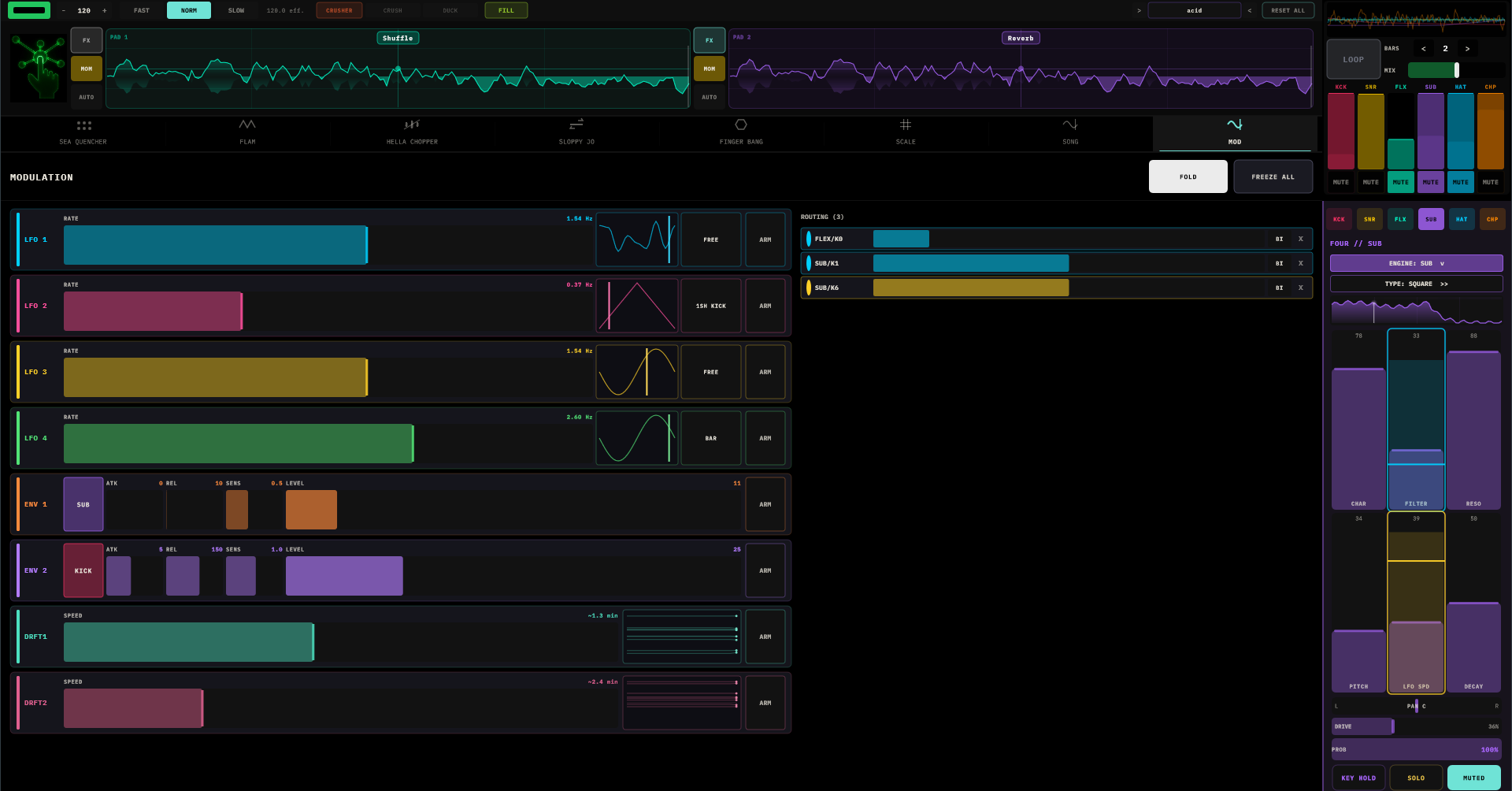Click the green hand touch icon
Viewport: 1512px width, 791px height.
[x=39, y=68]
